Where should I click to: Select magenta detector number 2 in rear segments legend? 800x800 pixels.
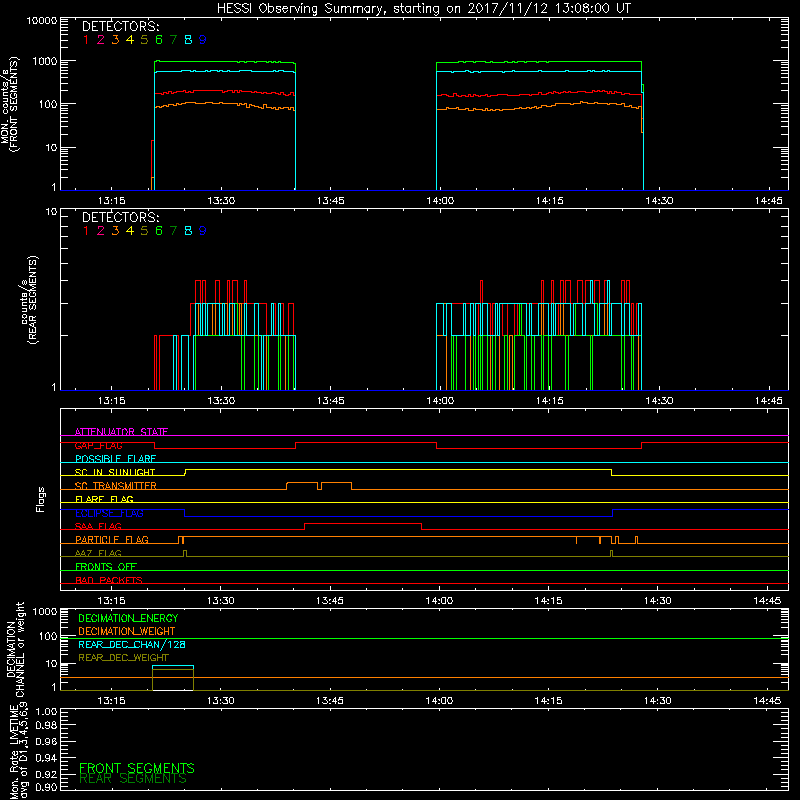tap(101, 231)
